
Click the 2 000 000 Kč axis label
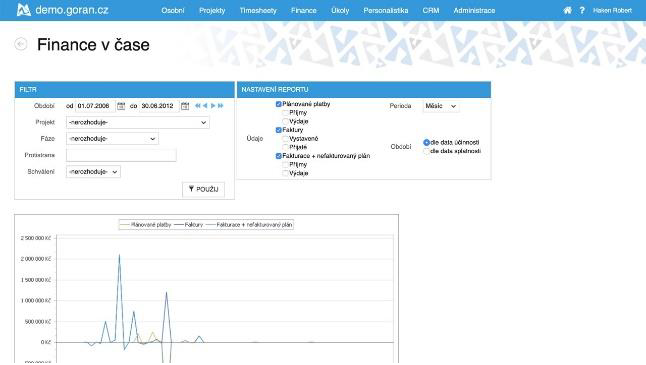[36, 259]
